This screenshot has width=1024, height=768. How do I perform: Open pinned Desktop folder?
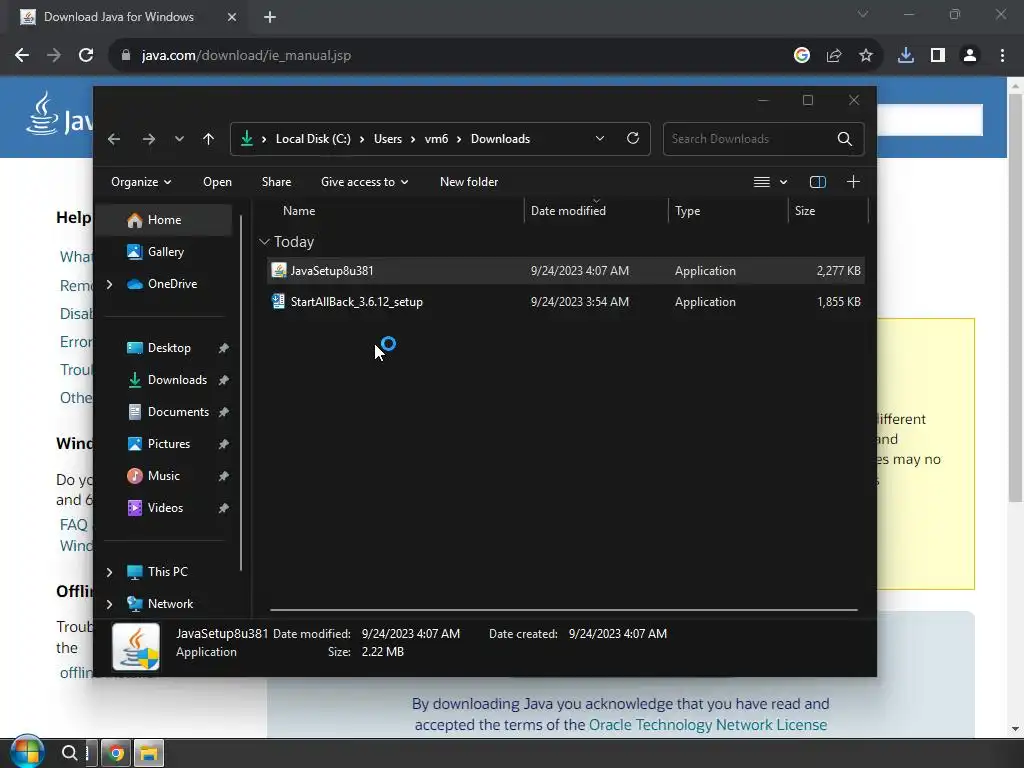[169, 348]
